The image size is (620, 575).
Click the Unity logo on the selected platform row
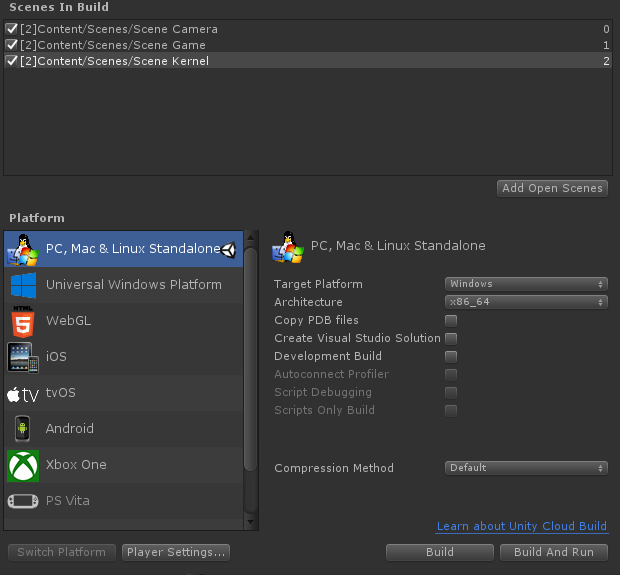[x=228, y=250]
